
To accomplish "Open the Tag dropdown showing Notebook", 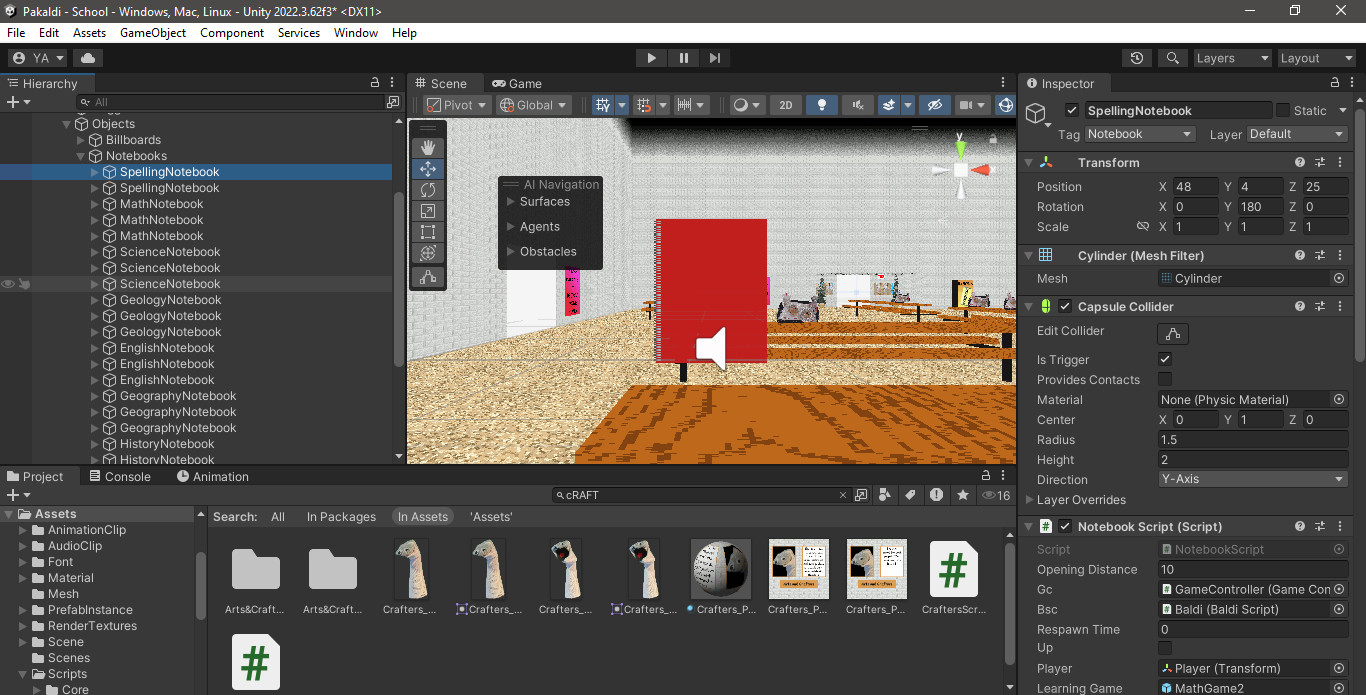I will click(x=1140, y=134).
